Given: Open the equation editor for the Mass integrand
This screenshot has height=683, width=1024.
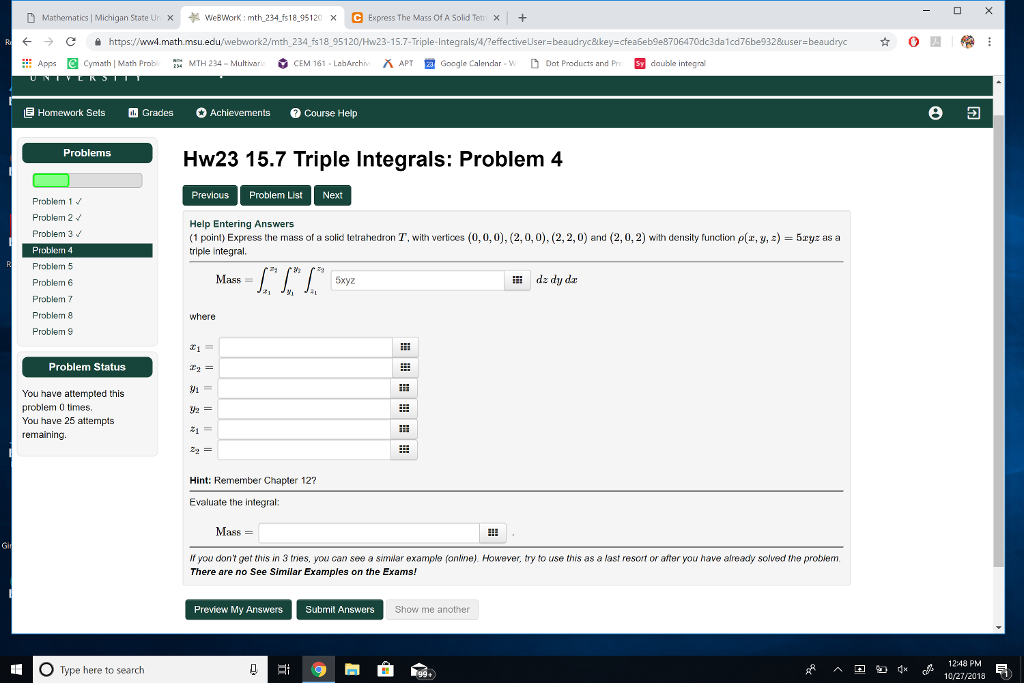Looking at the screenshot, I should pyautogui.click(x=517, y=280).
